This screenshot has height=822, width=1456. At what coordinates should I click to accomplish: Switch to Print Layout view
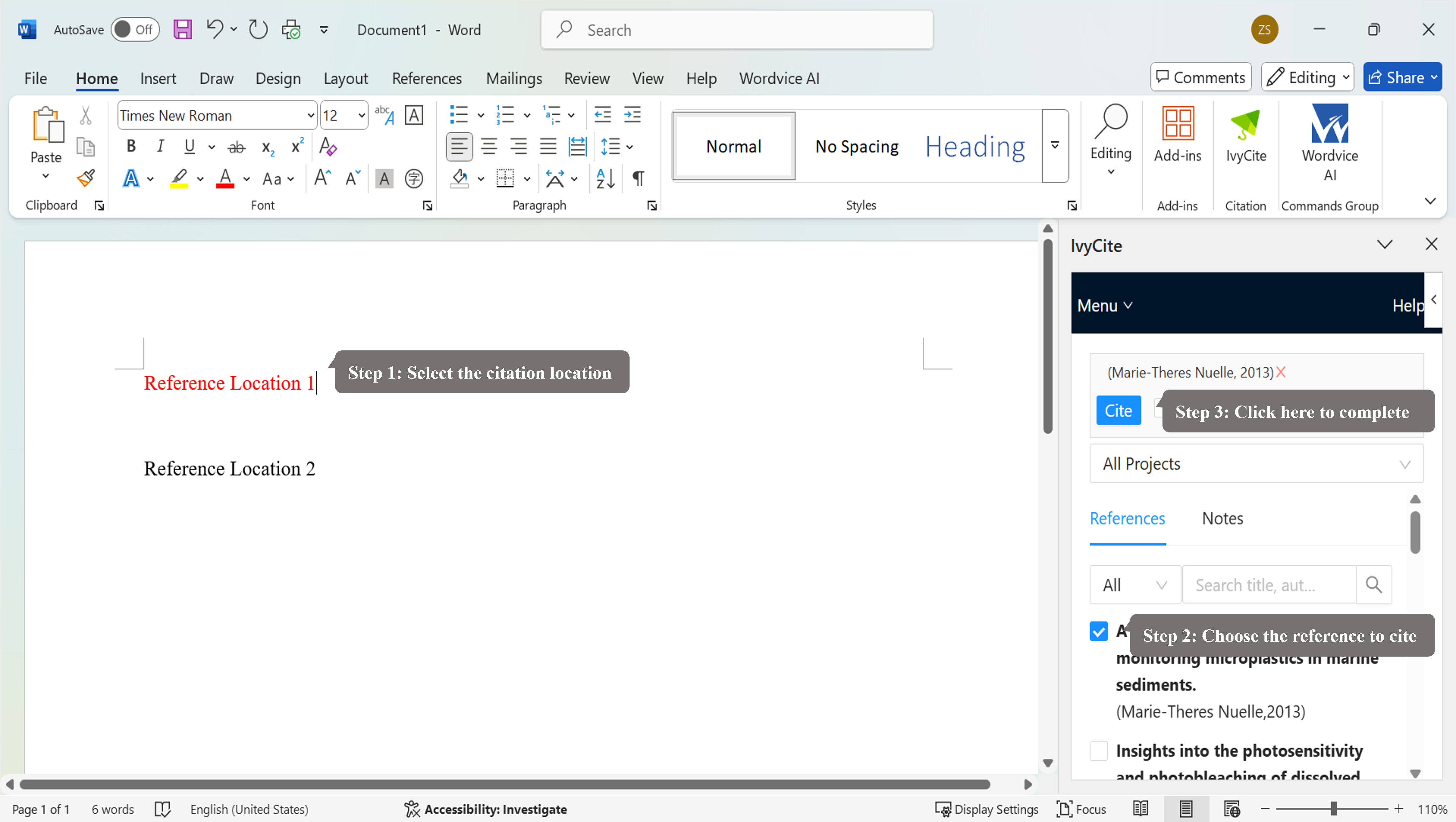coord(1186,809)
